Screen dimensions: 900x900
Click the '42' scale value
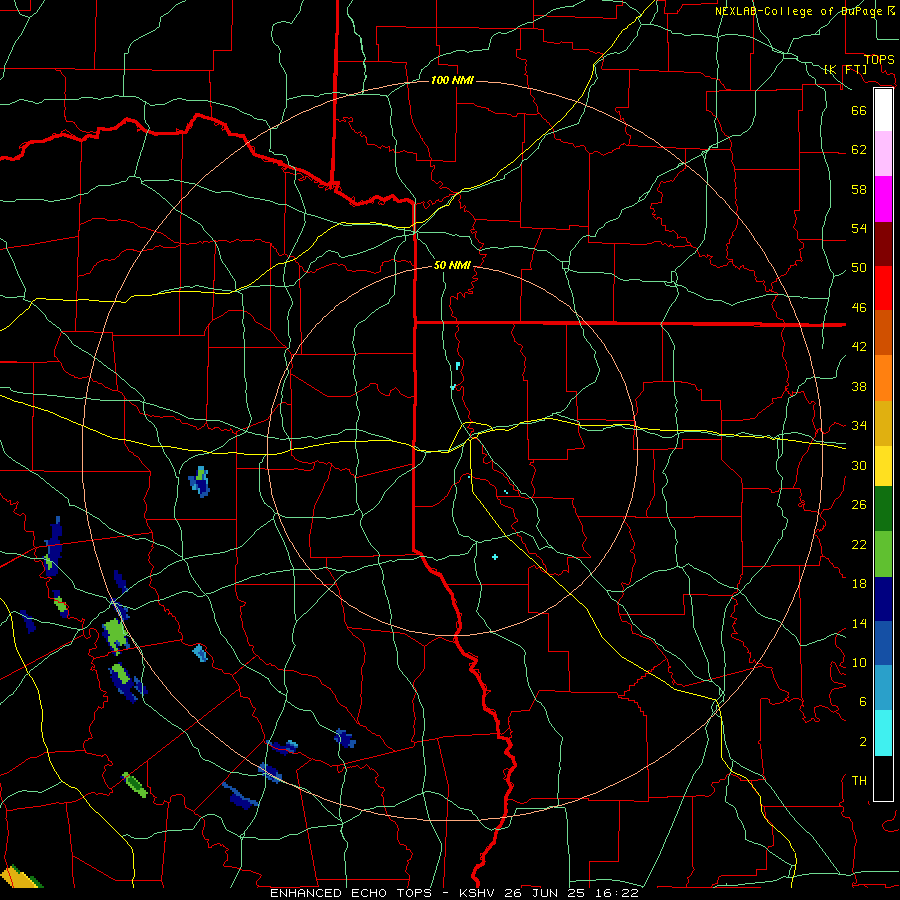click(859, 347)
